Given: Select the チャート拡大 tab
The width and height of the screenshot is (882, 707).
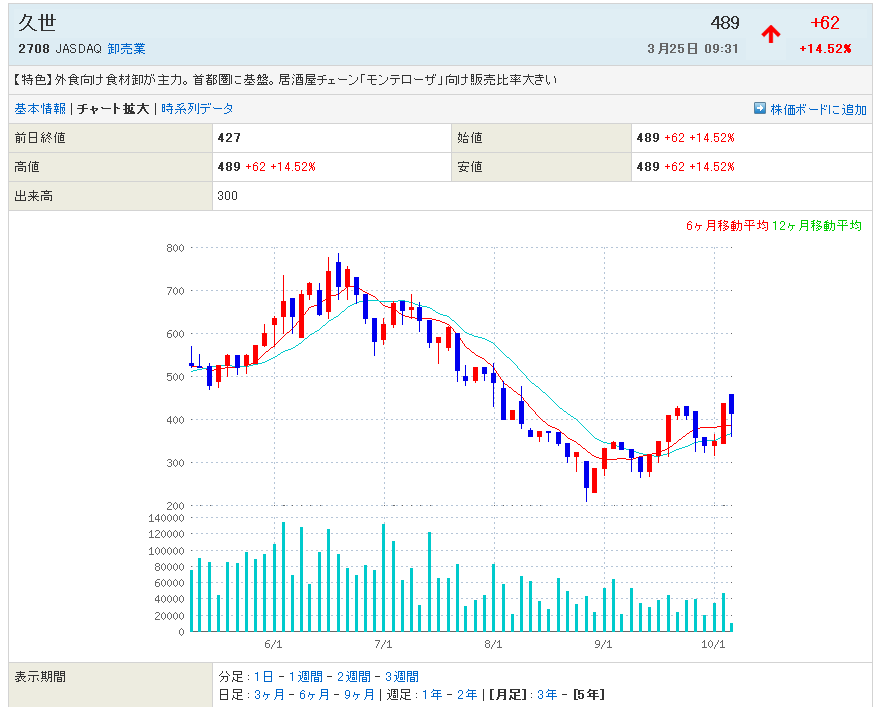Looking at the screenshot, I should [113, 109].
